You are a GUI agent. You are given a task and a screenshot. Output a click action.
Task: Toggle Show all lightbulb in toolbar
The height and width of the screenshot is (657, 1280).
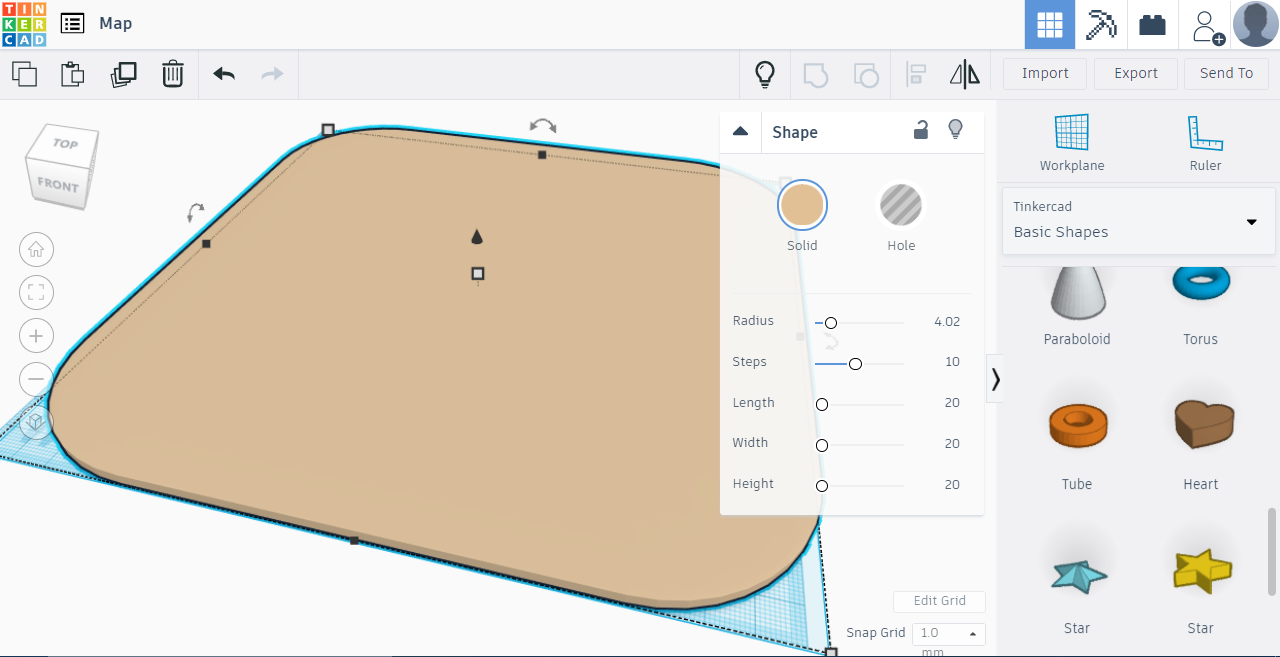click(765, 74)
